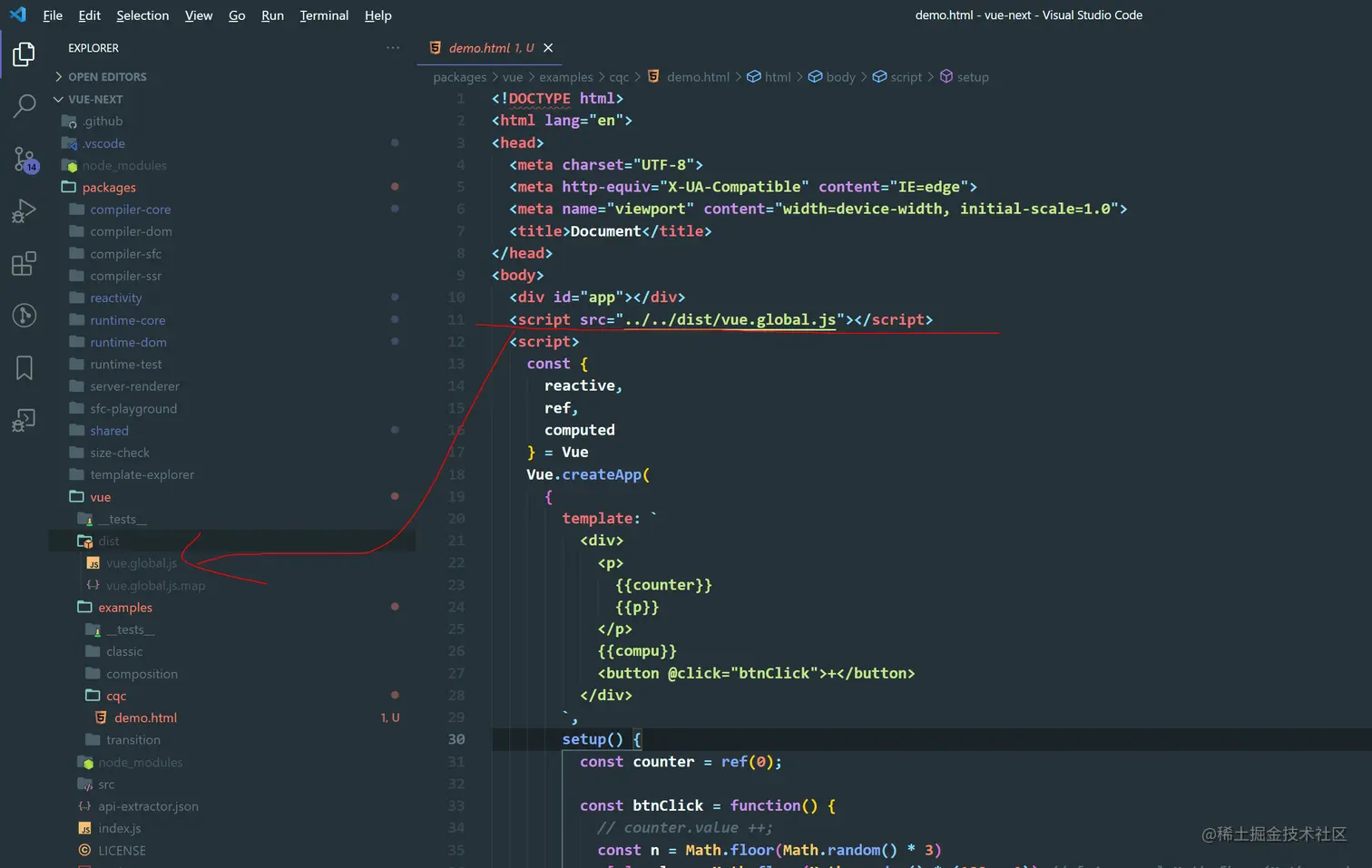1372x868 pixels.
Task: Select vue.global.js in the dist folder
Action: (143, 563)
